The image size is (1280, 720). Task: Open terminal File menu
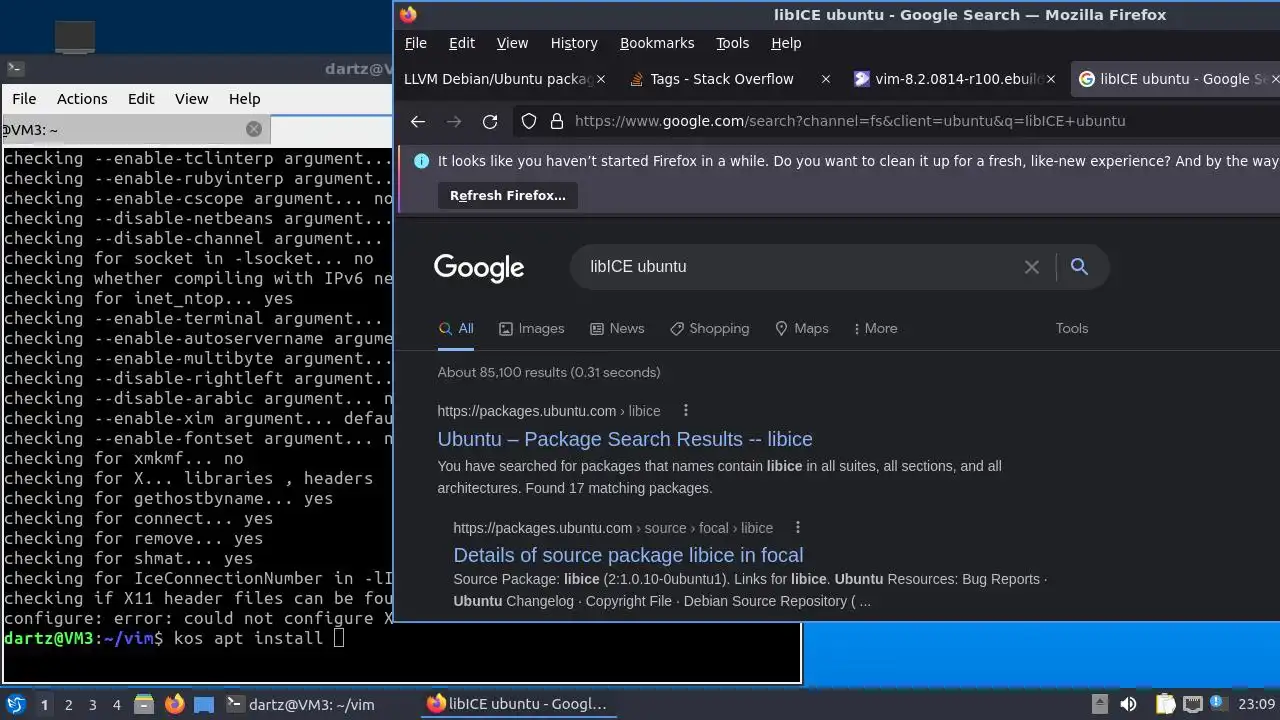click(x=24, y=99)
